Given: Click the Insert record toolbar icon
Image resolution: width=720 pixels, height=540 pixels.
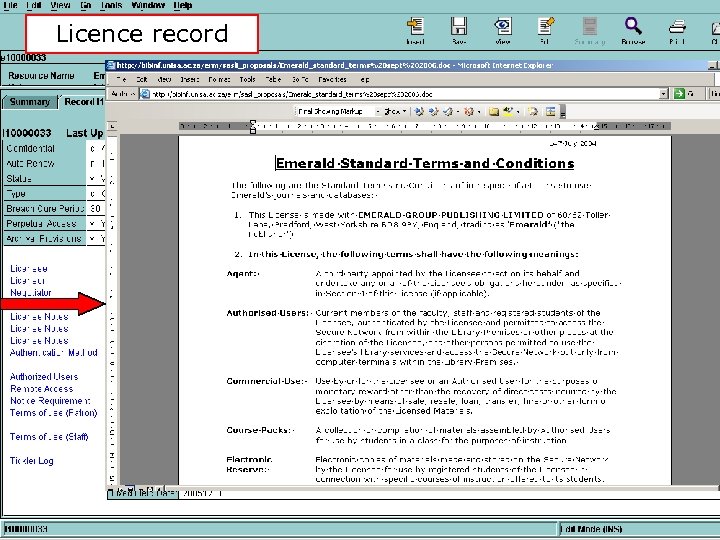Looking at the screenshot, I should (x=415, y=27).
